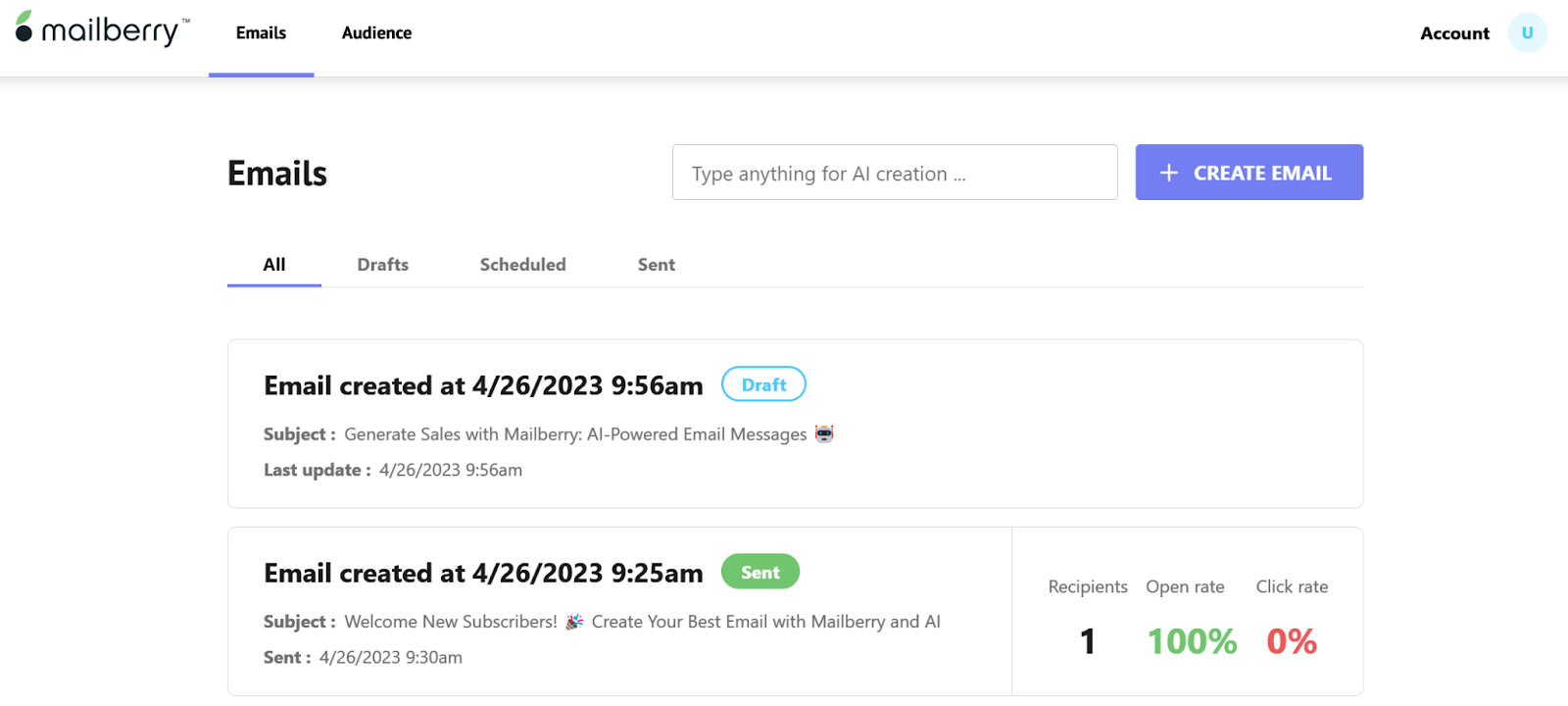The width and height of the screenshot is (1568, 706).
Task: Switch to the Drafts tab
Action: click(x=382, y=265)
